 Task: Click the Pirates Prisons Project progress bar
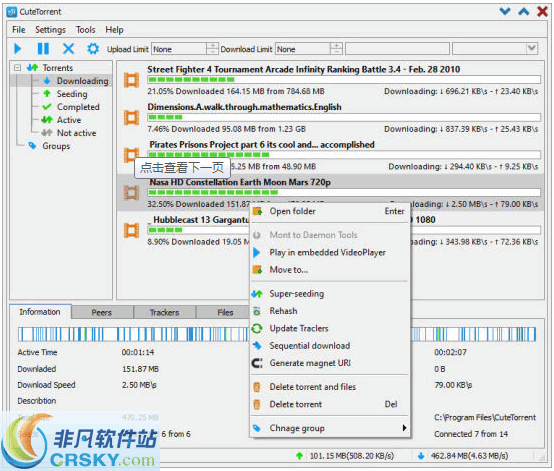point(344,154)
